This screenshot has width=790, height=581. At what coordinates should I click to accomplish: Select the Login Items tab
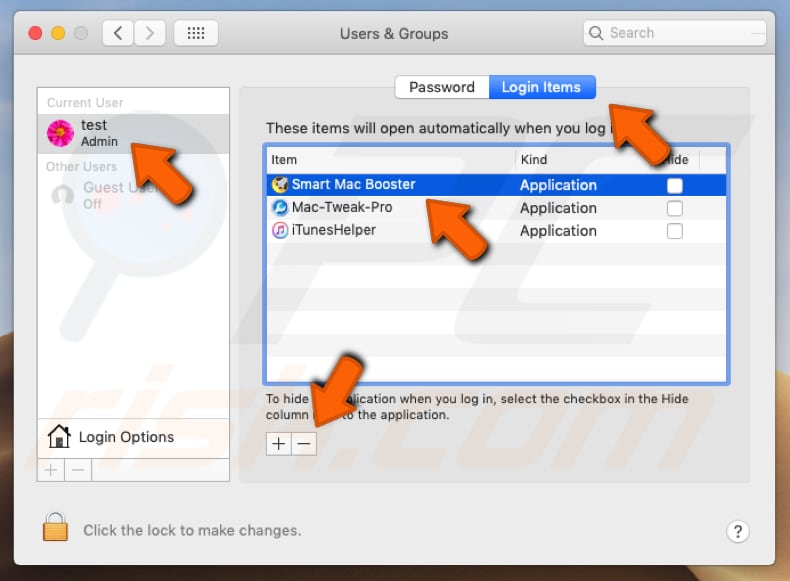[x=542, y=87]
